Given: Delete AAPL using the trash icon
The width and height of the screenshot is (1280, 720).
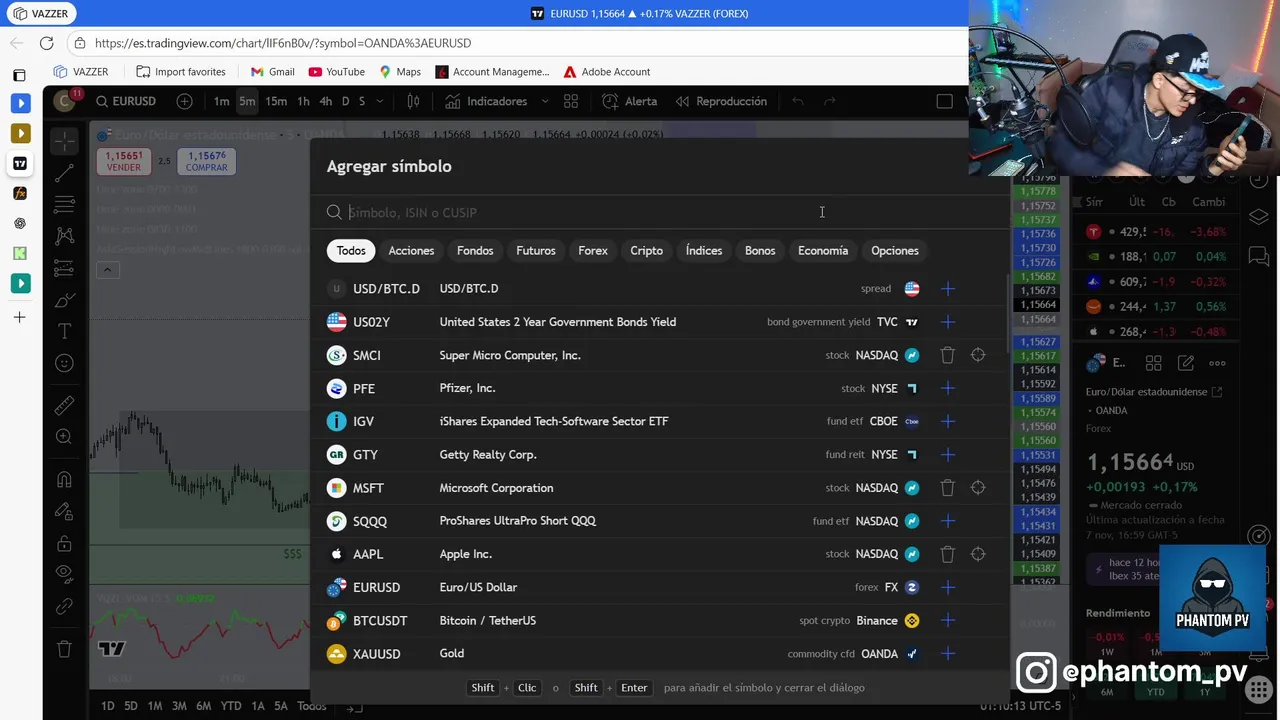Looking at the screenshot, I should pyautogui.click(x=948, y=554).
